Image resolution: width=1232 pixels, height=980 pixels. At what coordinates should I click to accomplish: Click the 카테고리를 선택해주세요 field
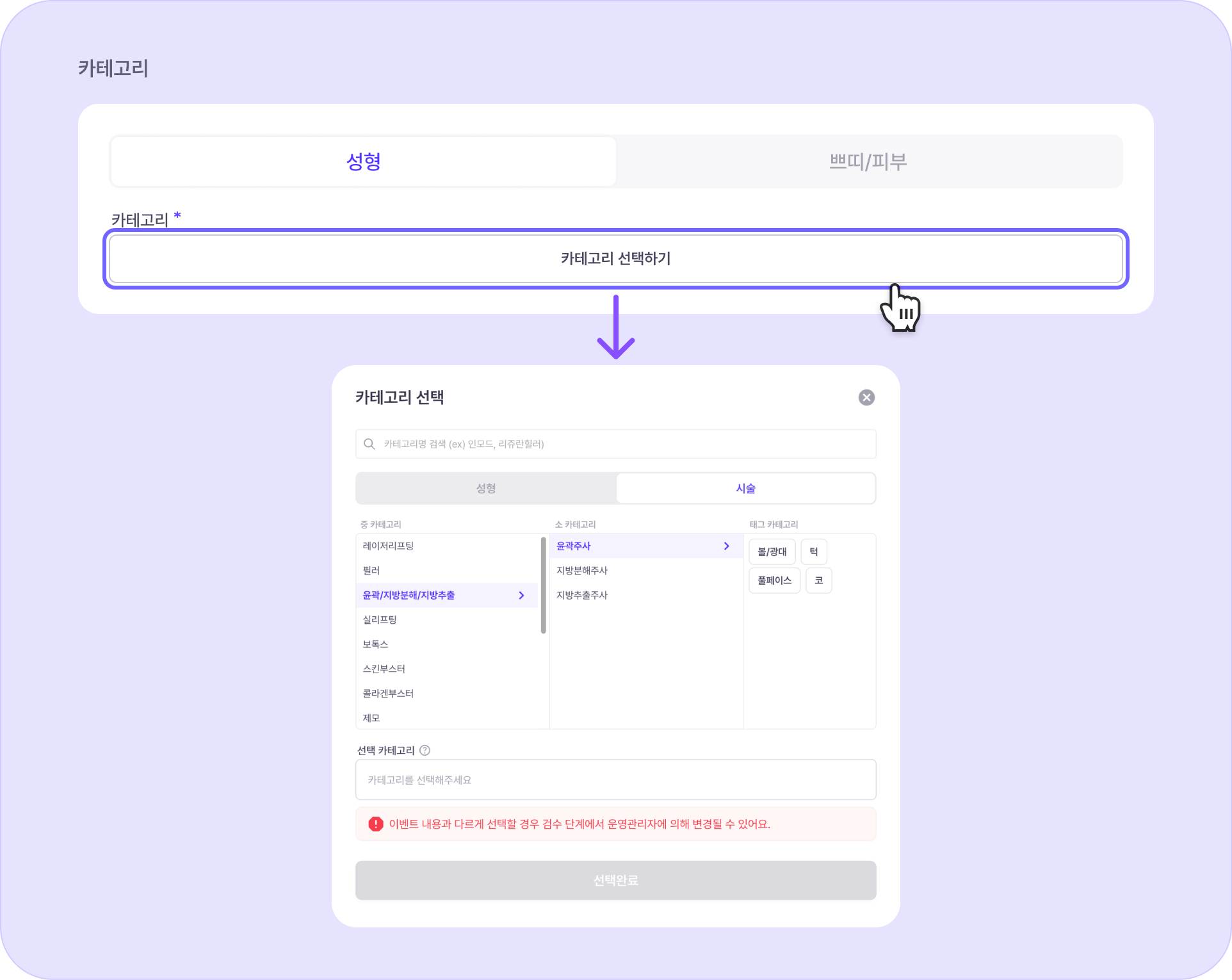coord(616,780)
